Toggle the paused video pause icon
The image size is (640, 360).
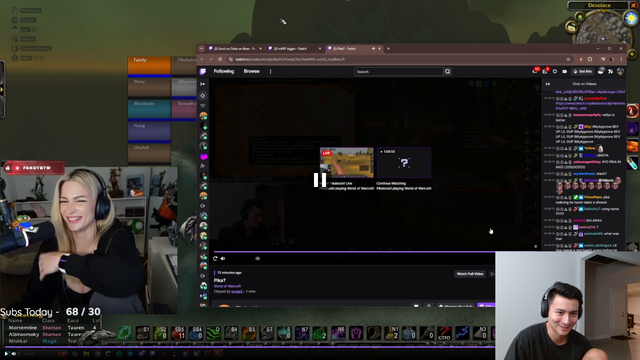[320, 180]
